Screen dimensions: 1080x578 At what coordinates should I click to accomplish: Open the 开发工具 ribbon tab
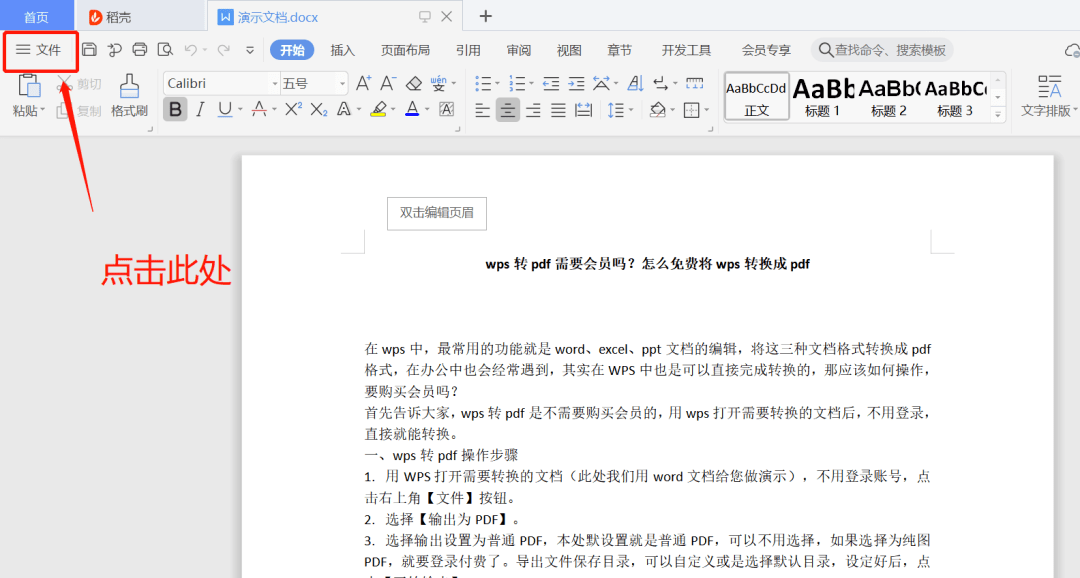pos(686,50)
